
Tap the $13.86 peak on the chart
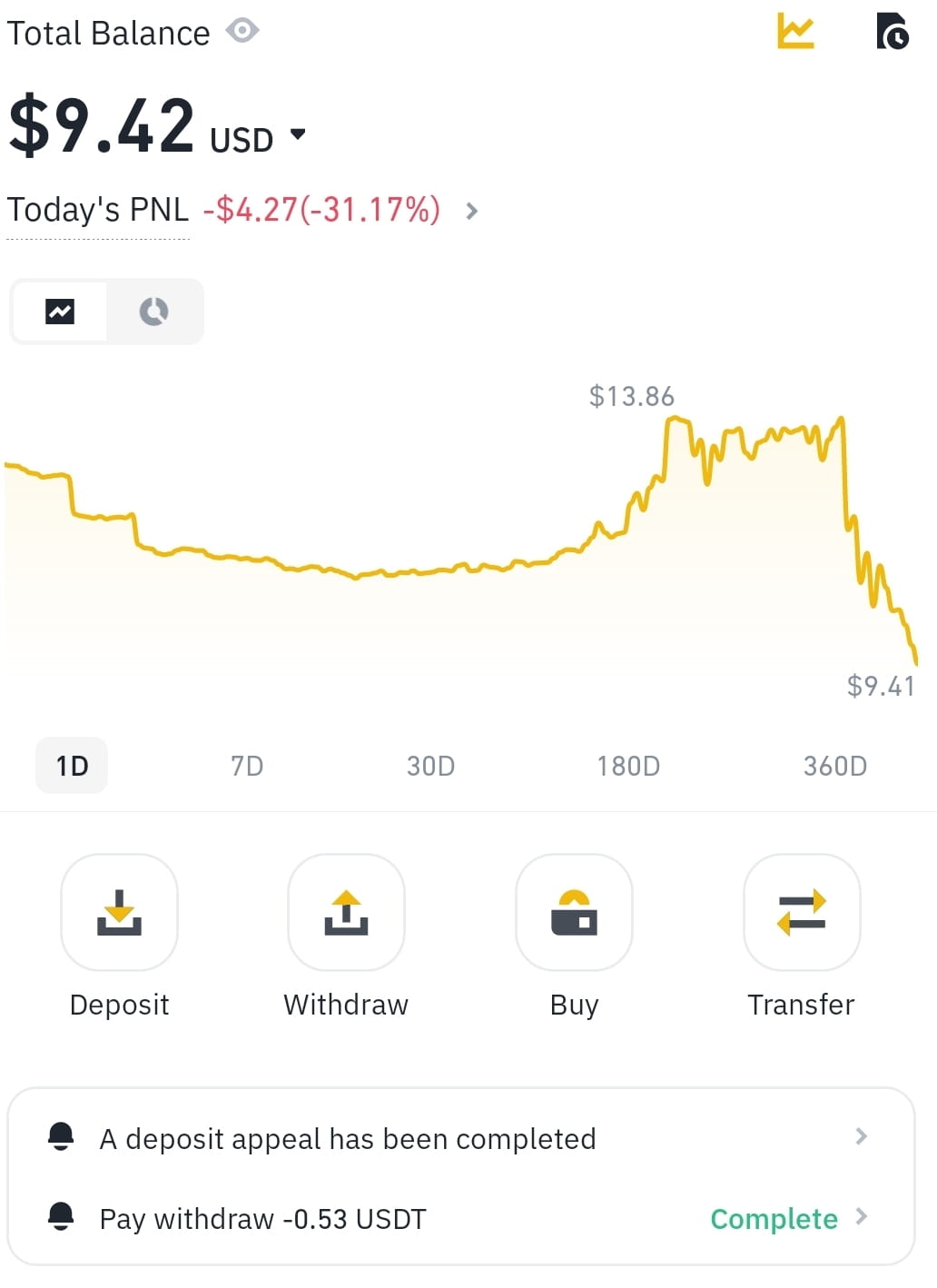coord(674,420)
